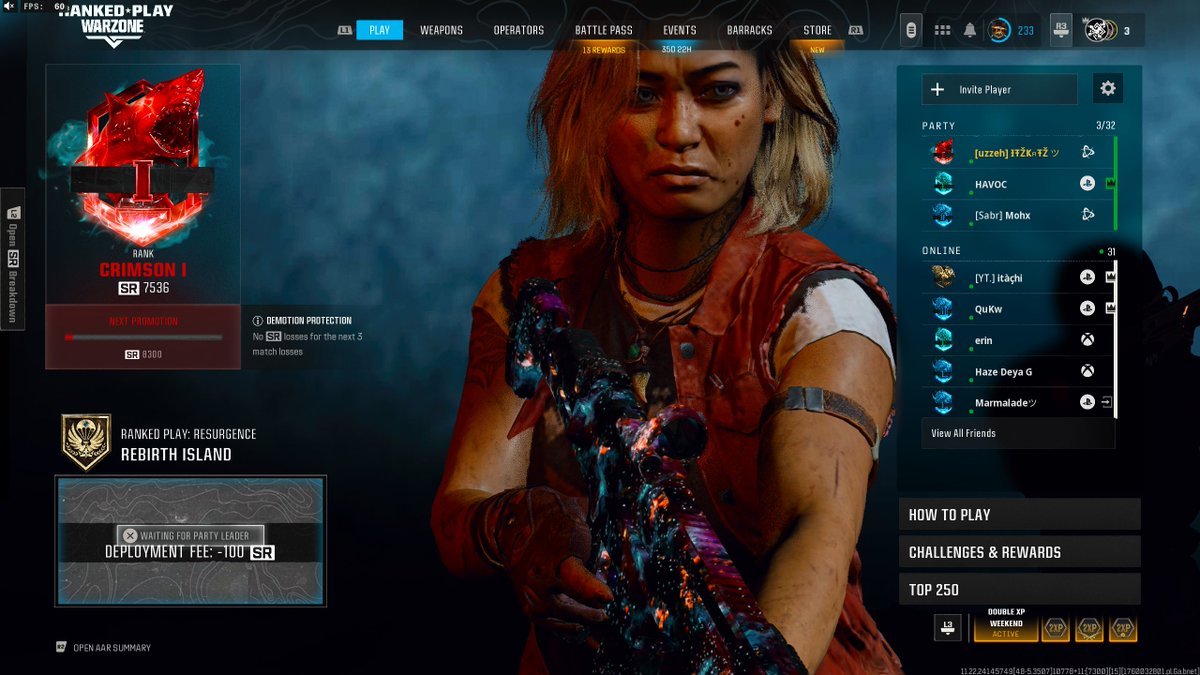The image size is (1200, 675).
Task: Click the Double XP Weekend Active banner
Action: pyautogui.click(x=1006, y=624)
